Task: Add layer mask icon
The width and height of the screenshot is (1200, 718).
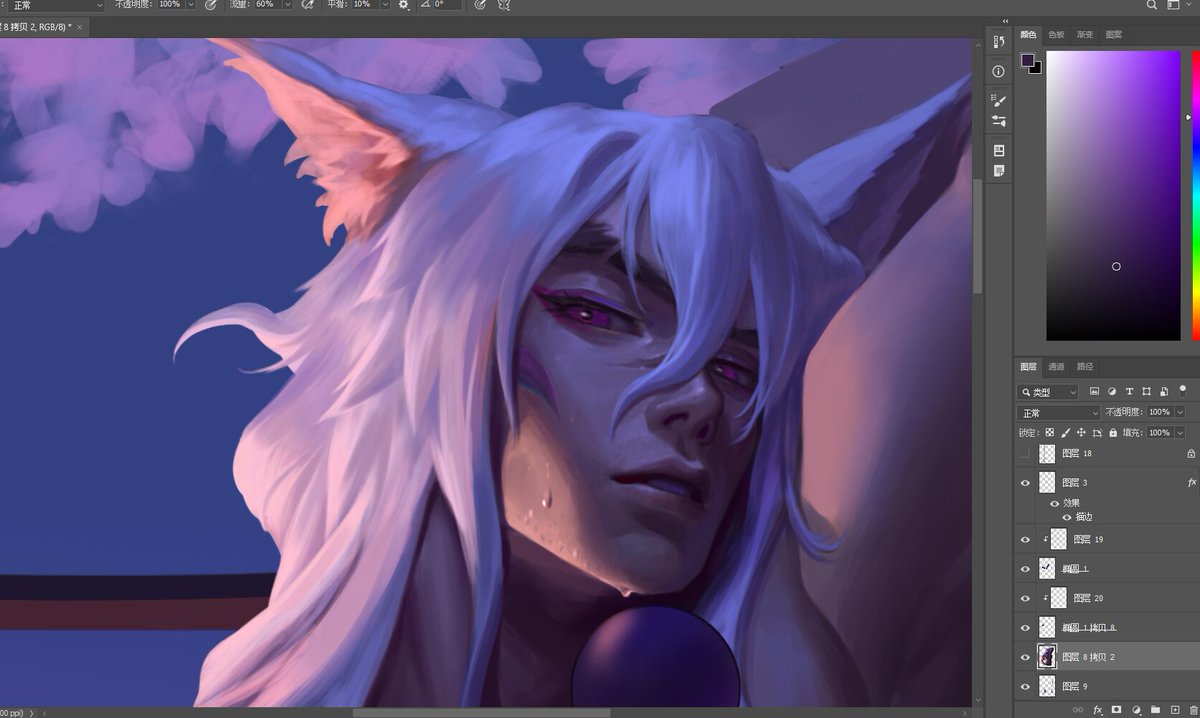Action: (1116, 709)
